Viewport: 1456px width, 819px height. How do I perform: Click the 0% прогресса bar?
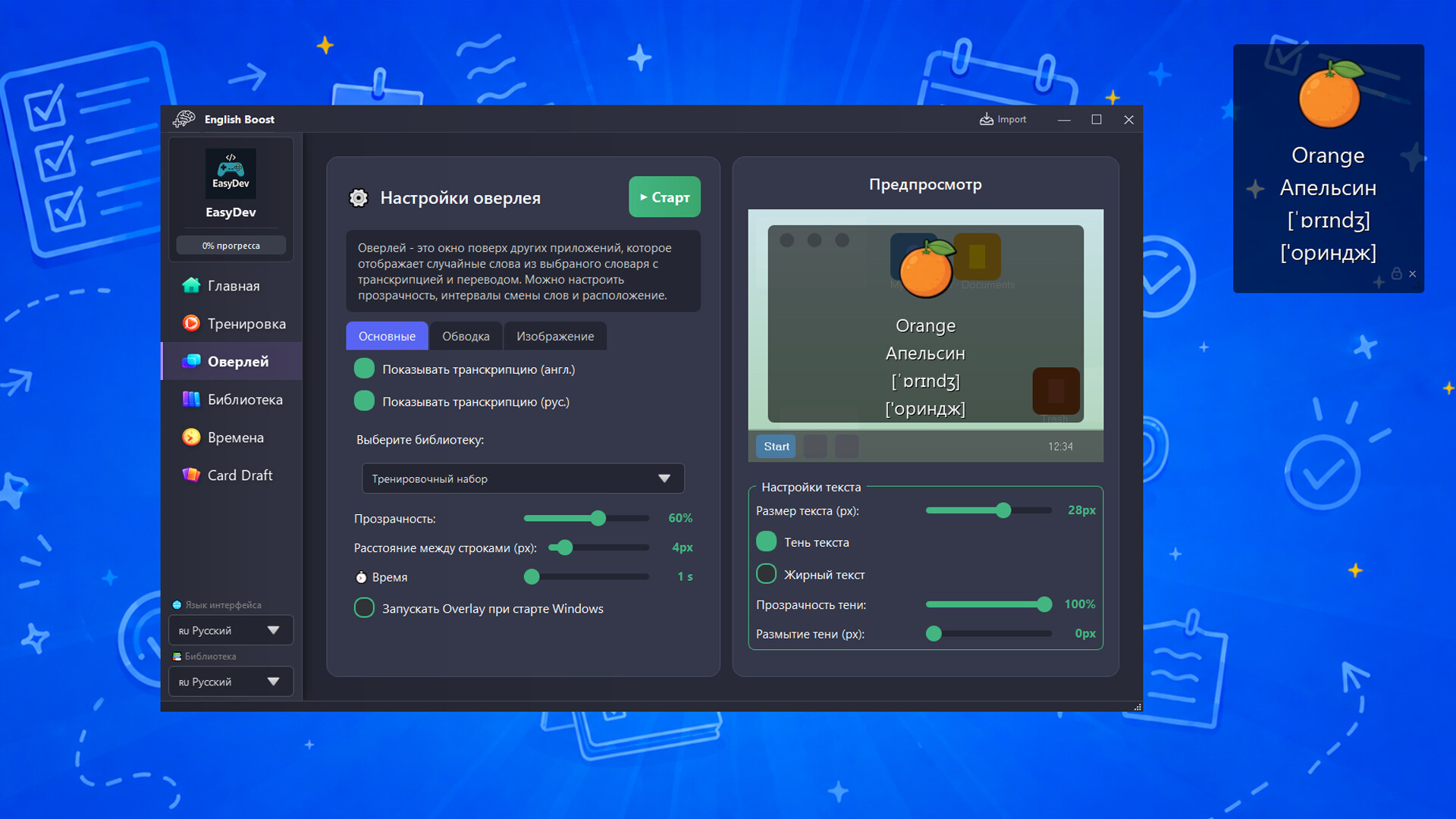[x=231, y=246]
